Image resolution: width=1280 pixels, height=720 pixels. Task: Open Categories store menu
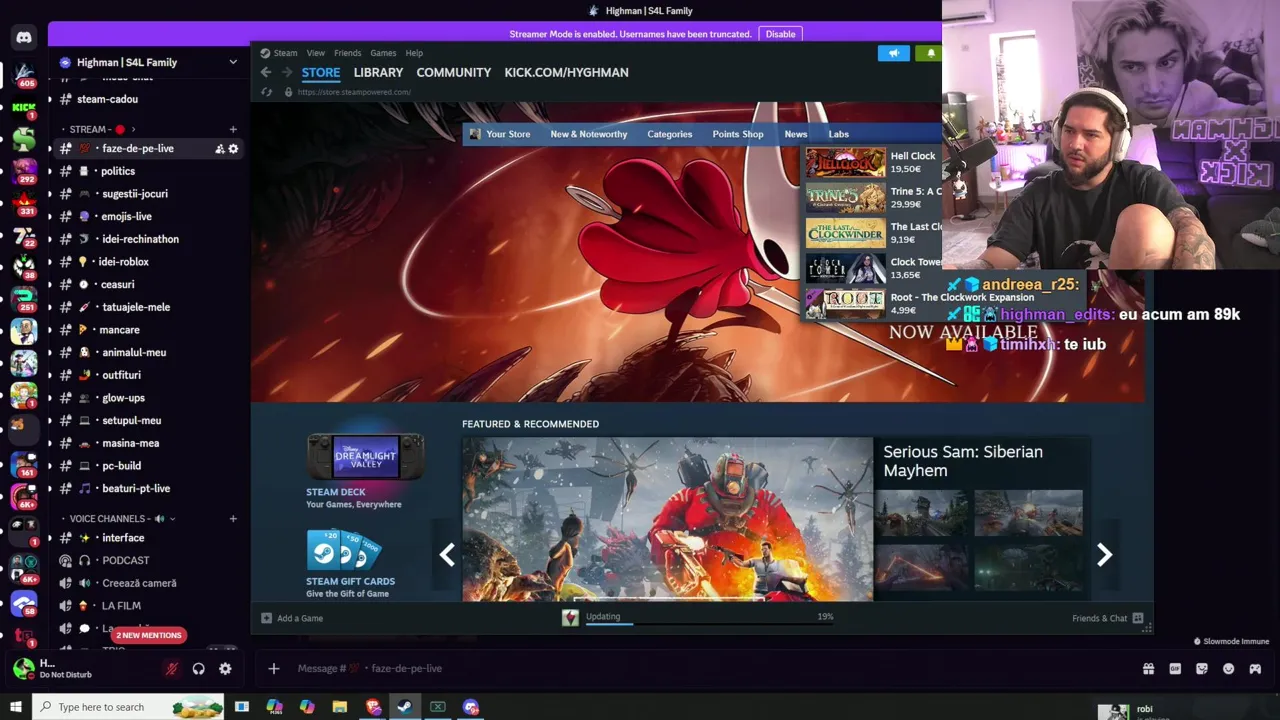coord(669,134)
